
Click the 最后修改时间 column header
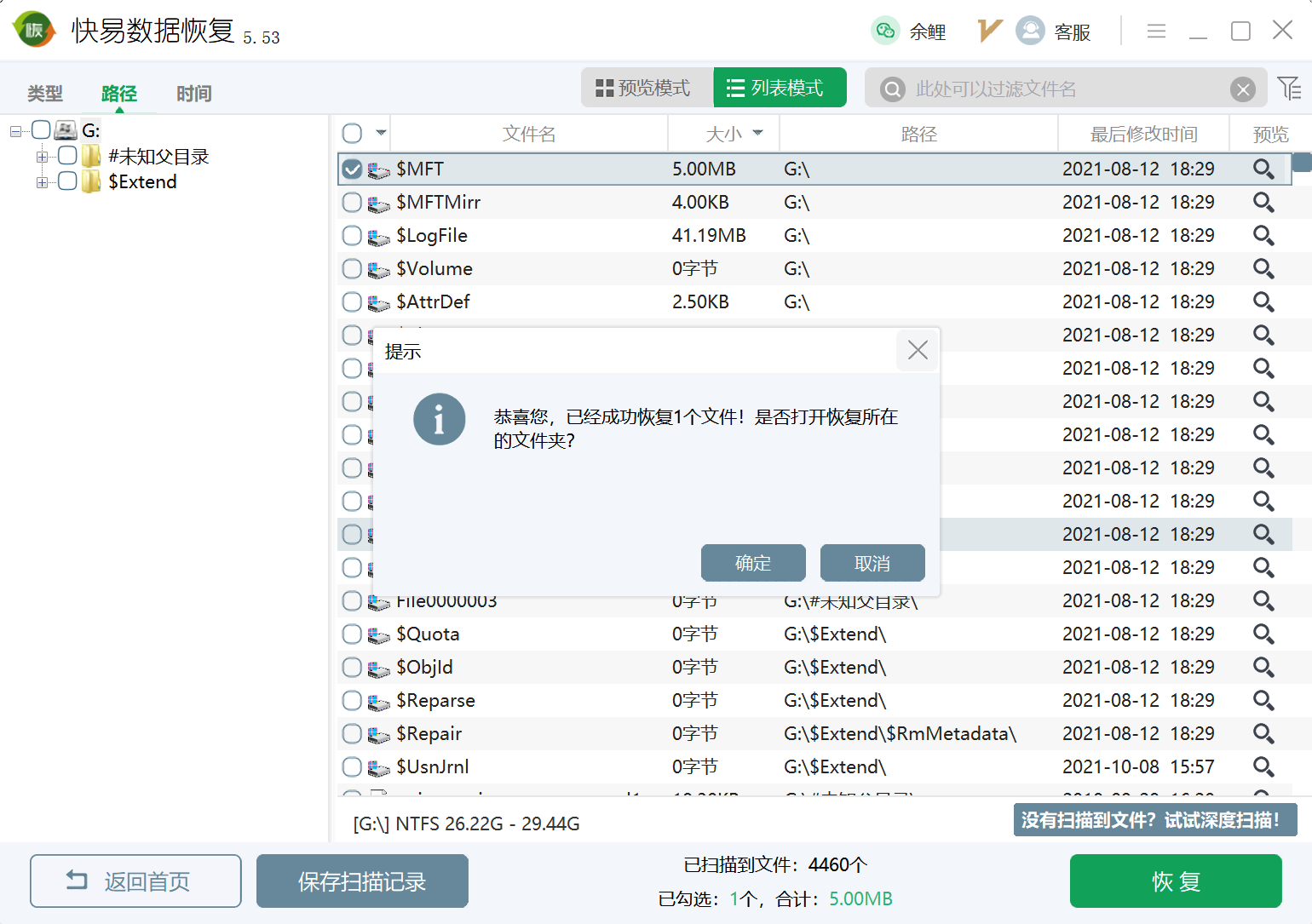1144,134
